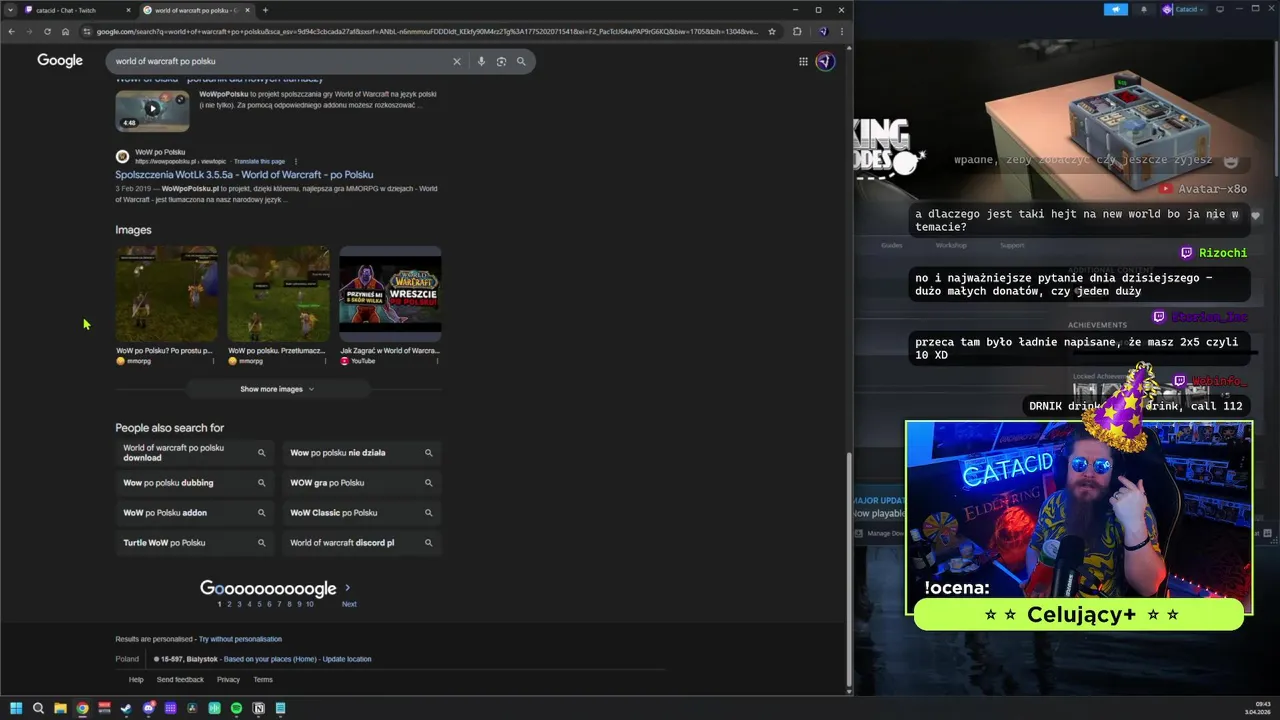Search WOW gra po Polsku
The width and height of the screenshot is (1280, 720).
tap(362, 483)
